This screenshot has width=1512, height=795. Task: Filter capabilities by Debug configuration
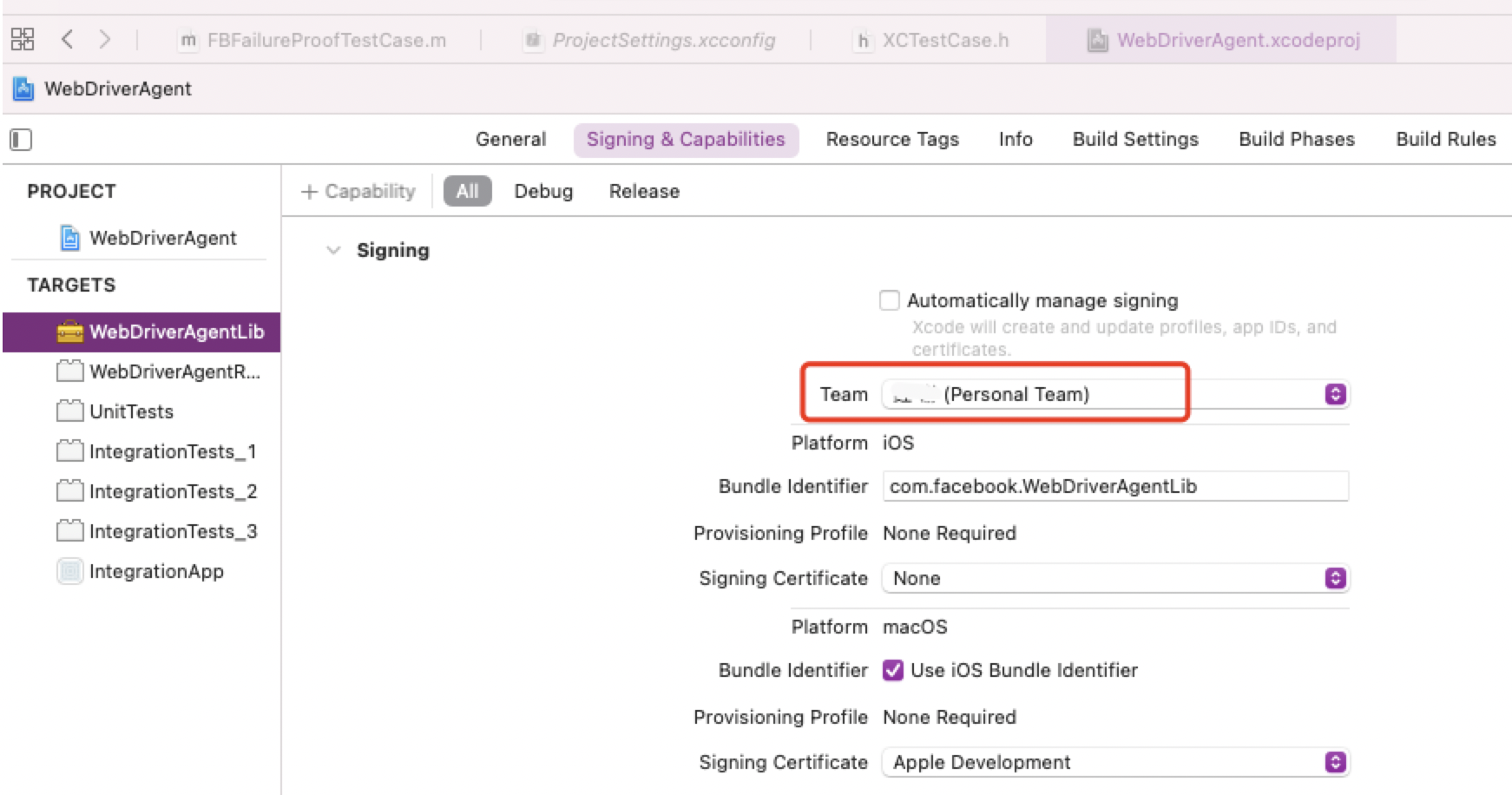543,192
